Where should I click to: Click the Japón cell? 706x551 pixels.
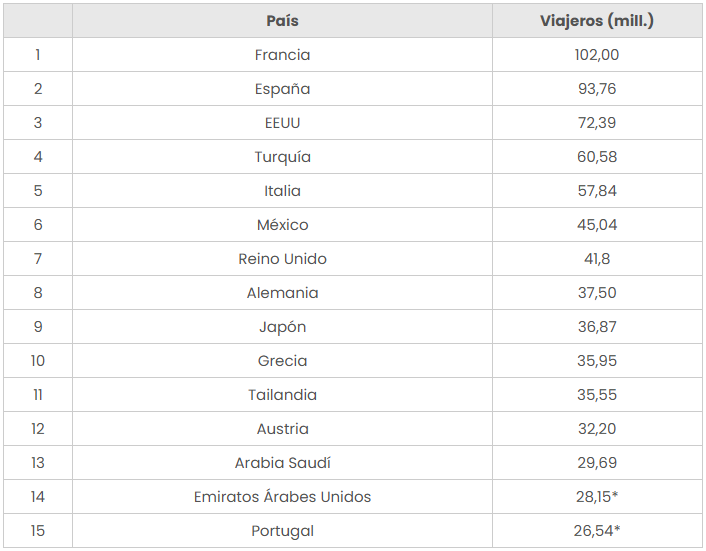(282, 327)
